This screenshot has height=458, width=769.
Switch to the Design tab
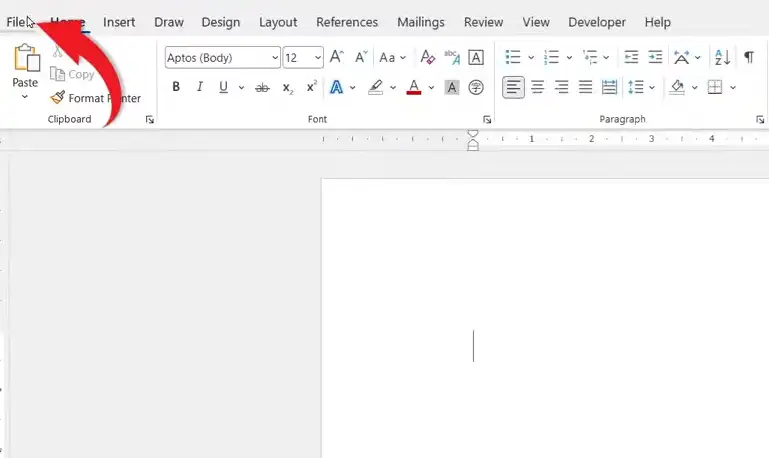[221, 22]
